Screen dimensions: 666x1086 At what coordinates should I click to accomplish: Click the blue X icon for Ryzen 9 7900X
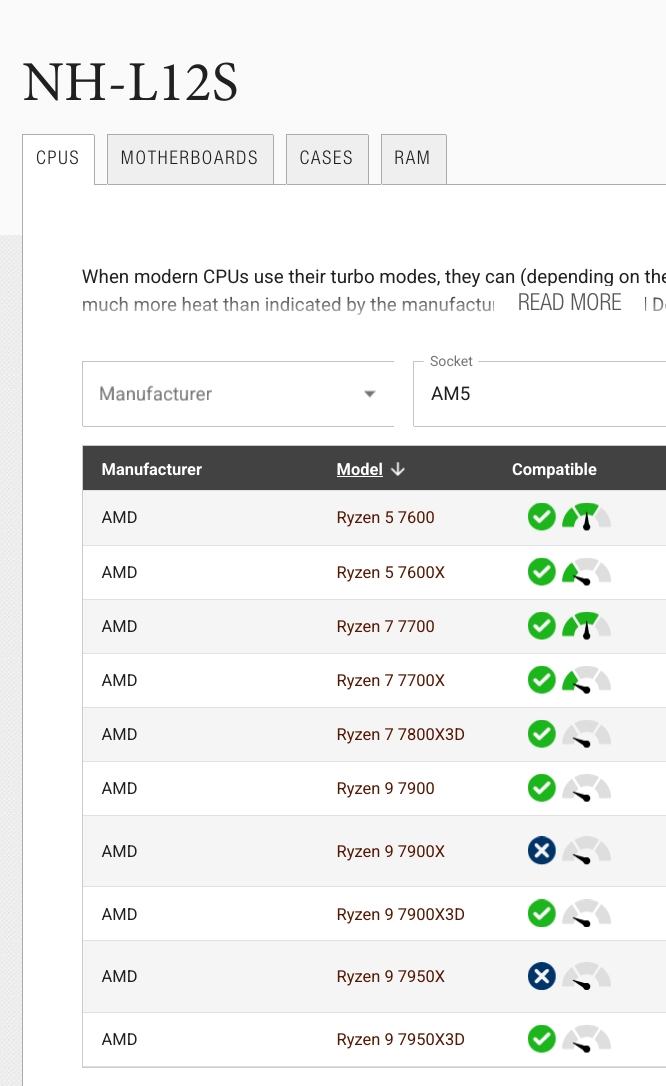tap(541, 851)
